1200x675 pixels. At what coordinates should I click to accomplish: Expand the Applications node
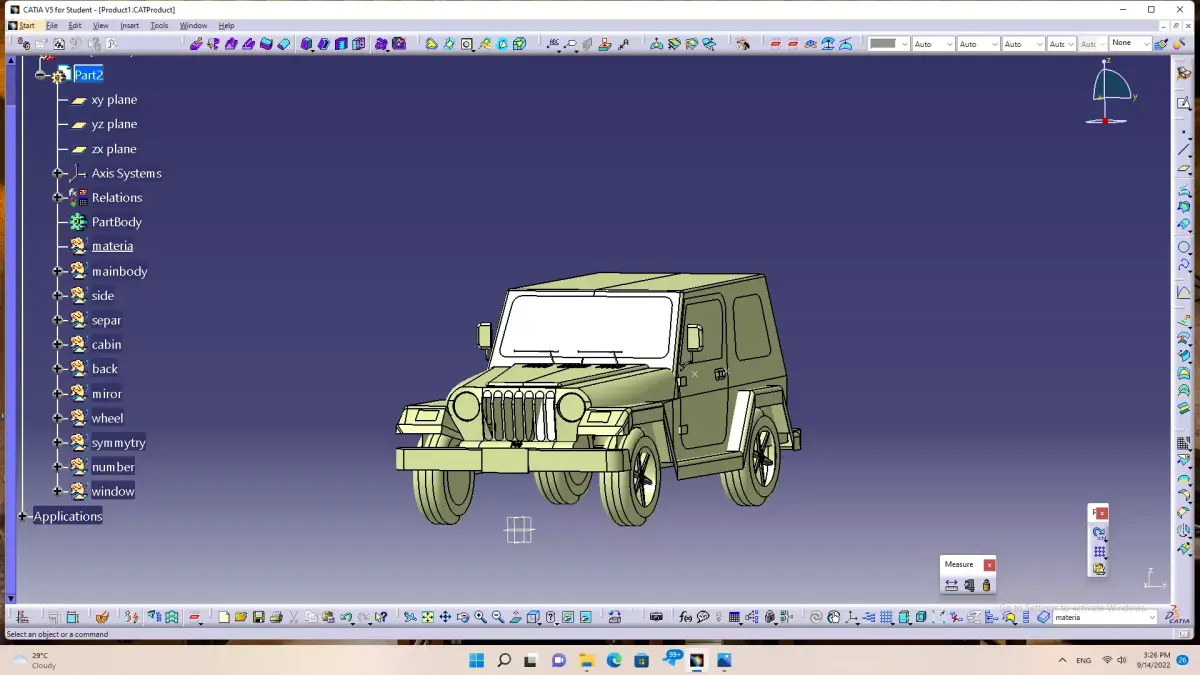(x=22, y=516)
